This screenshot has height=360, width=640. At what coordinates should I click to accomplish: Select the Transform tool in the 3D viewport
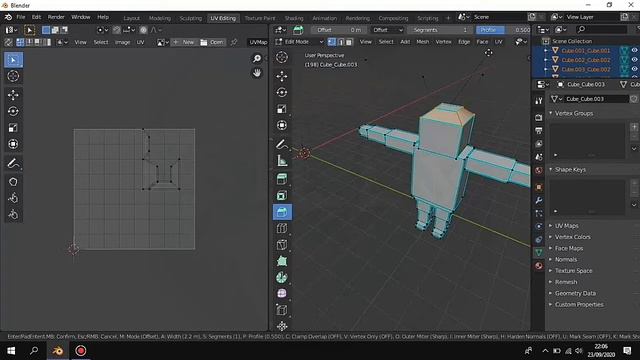[x=282, y=125]
